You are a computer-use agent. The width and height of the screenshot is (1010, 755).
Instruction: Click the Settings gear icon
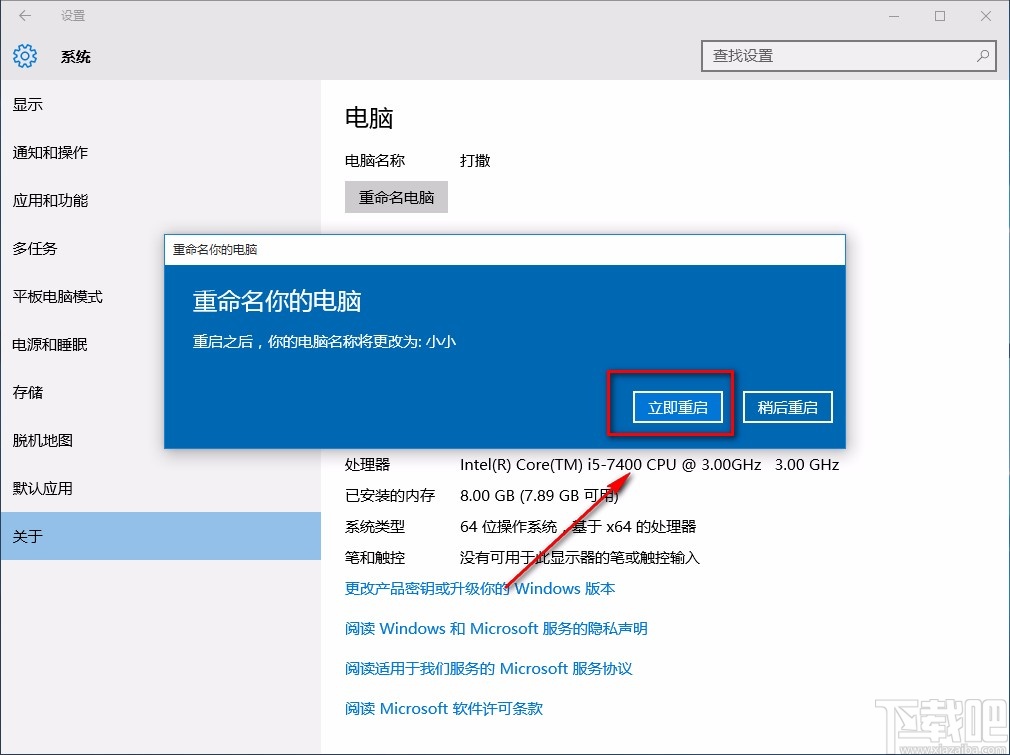tap(24, 56)
